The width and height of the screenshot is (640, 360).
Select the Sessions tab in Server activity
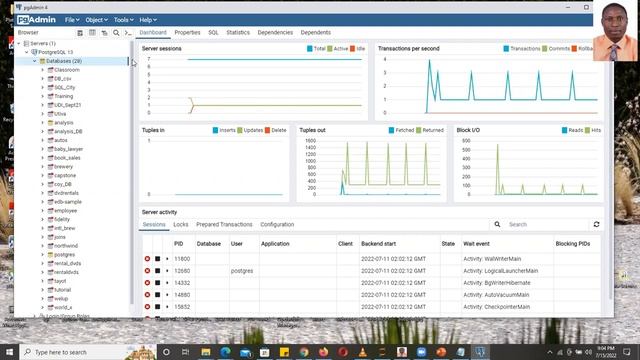[154, 224]
